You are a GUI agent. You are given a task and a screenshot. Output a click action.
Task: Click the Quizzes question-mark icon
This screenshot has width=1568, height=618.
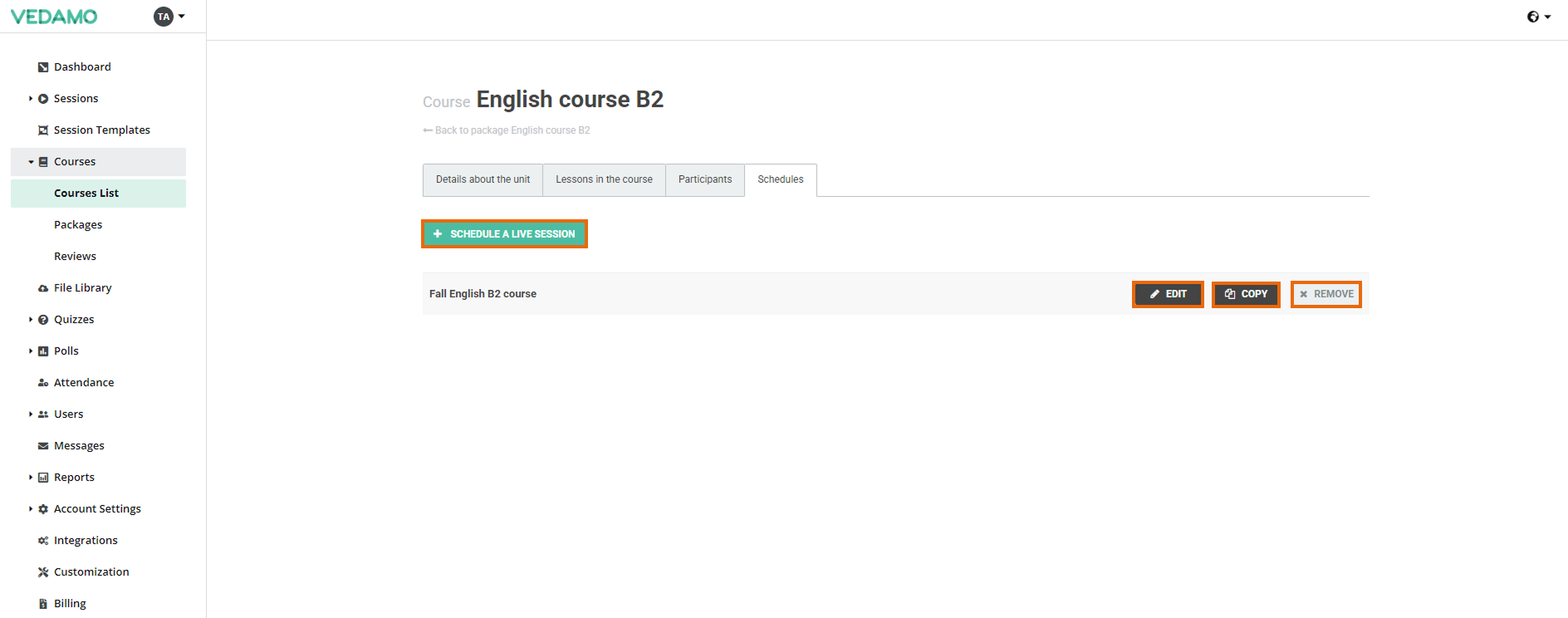(x=43, y=320)
